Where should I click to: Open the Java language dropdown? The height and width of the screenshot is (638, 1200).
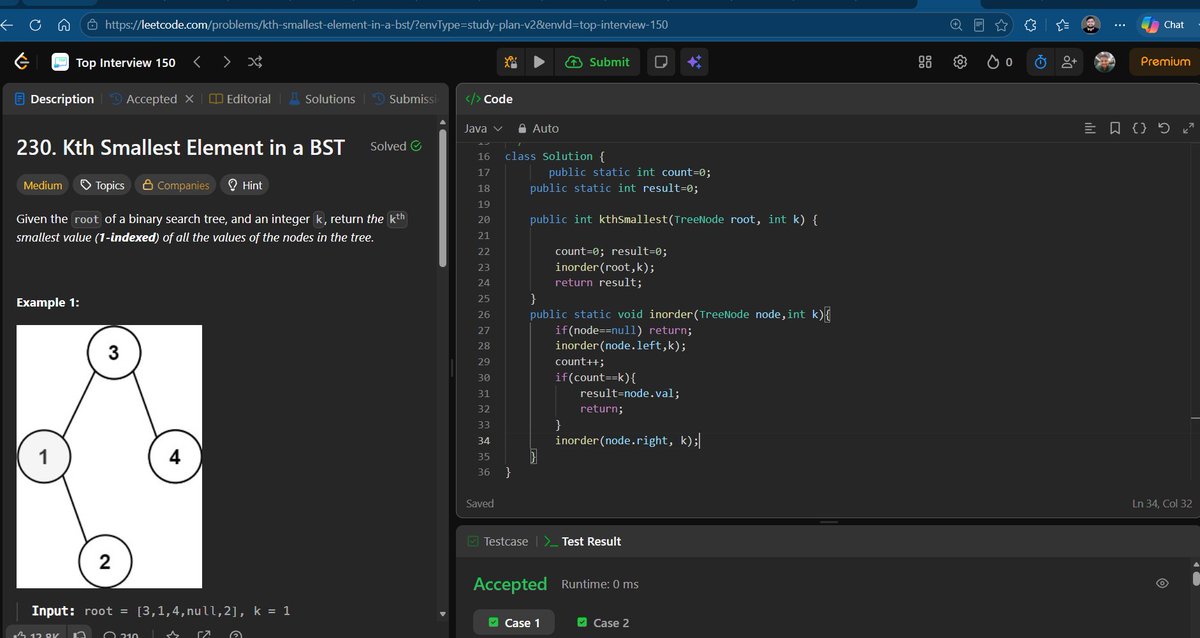(483, 128)
